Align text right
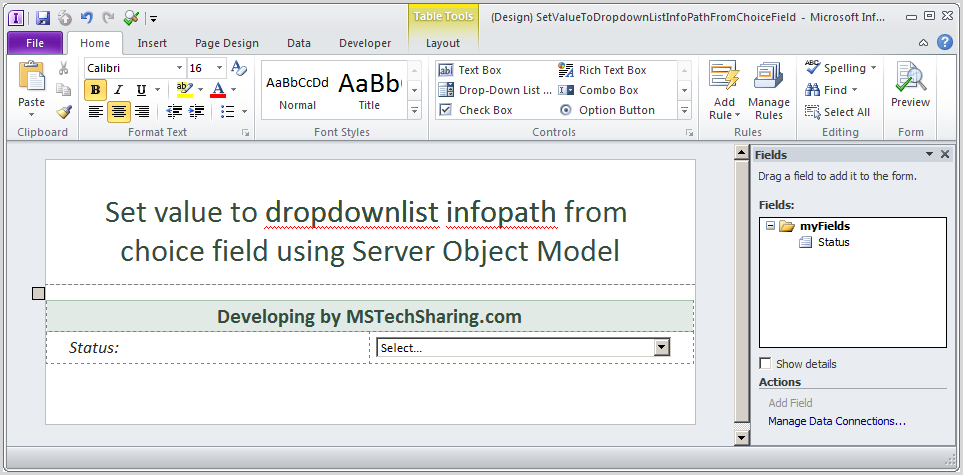This screenshot has width=963, height=475. [141, 112]
